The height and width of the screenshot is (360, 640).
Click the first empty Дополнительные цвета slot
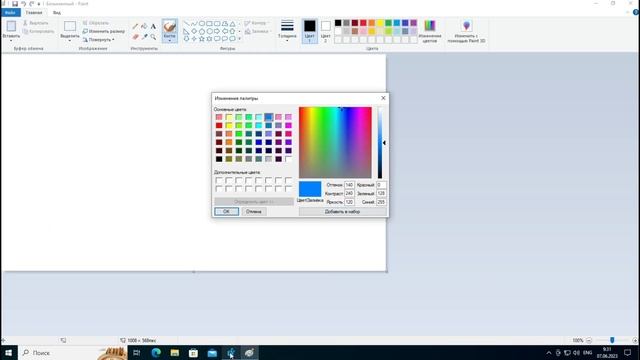coord(219,180)
